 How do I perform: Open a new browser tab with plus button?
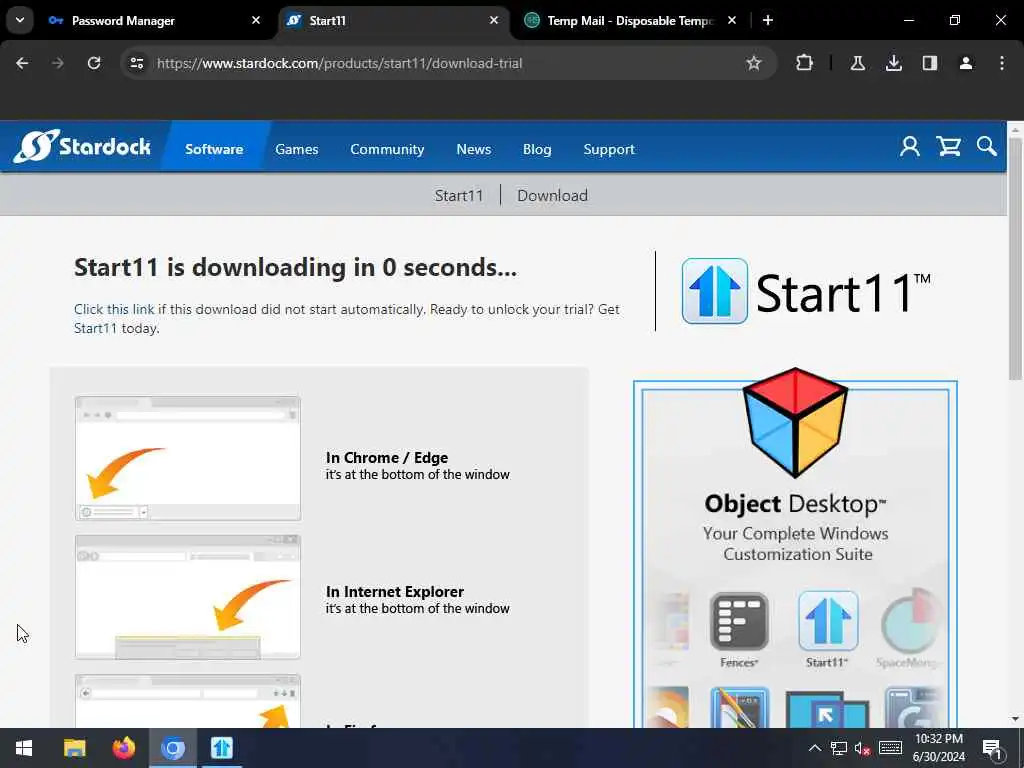tap(768, 20)
